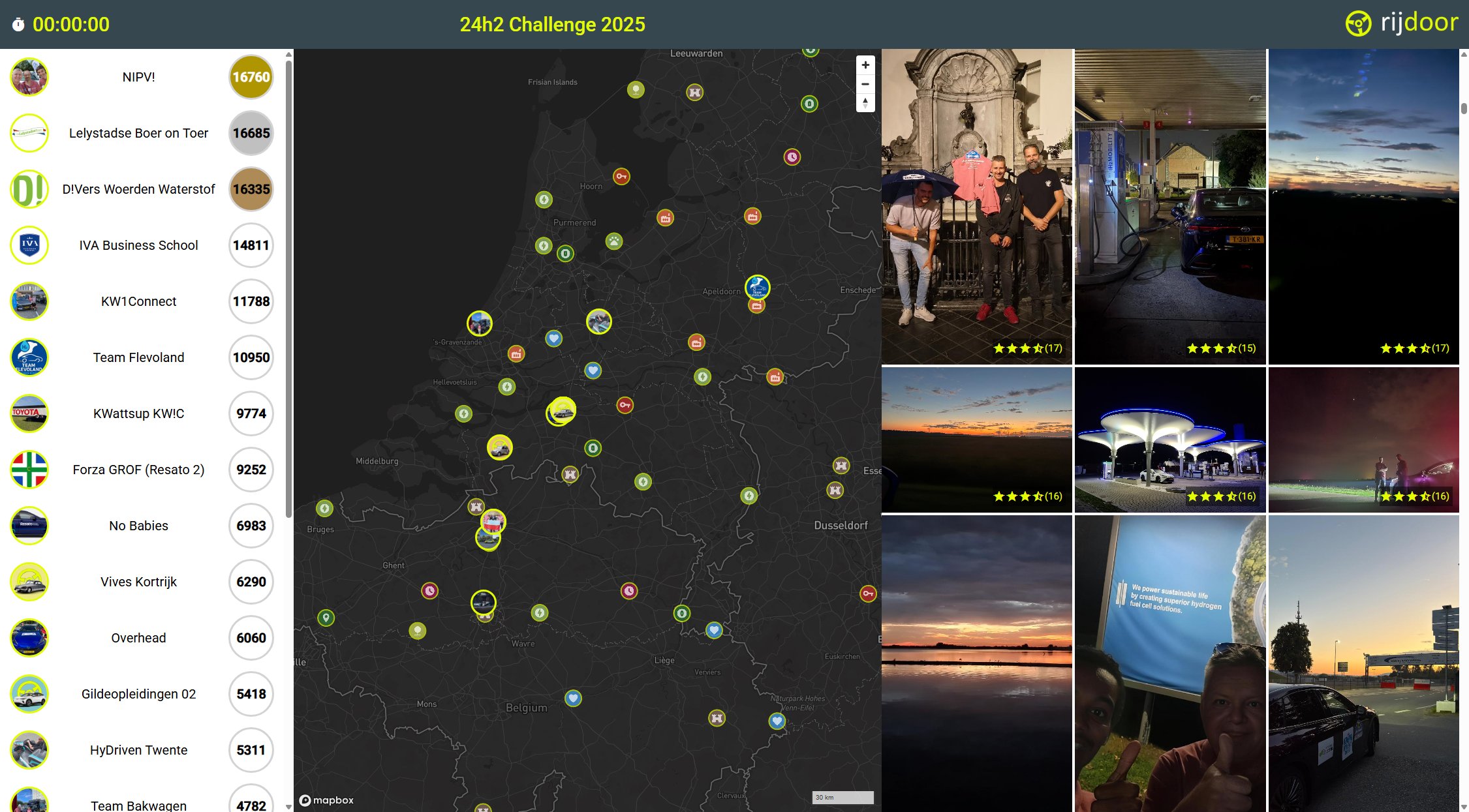The height and width of the screenshot is (812, 1469).
Task: Zoom in on the map
Action: [x=865, y=65]
